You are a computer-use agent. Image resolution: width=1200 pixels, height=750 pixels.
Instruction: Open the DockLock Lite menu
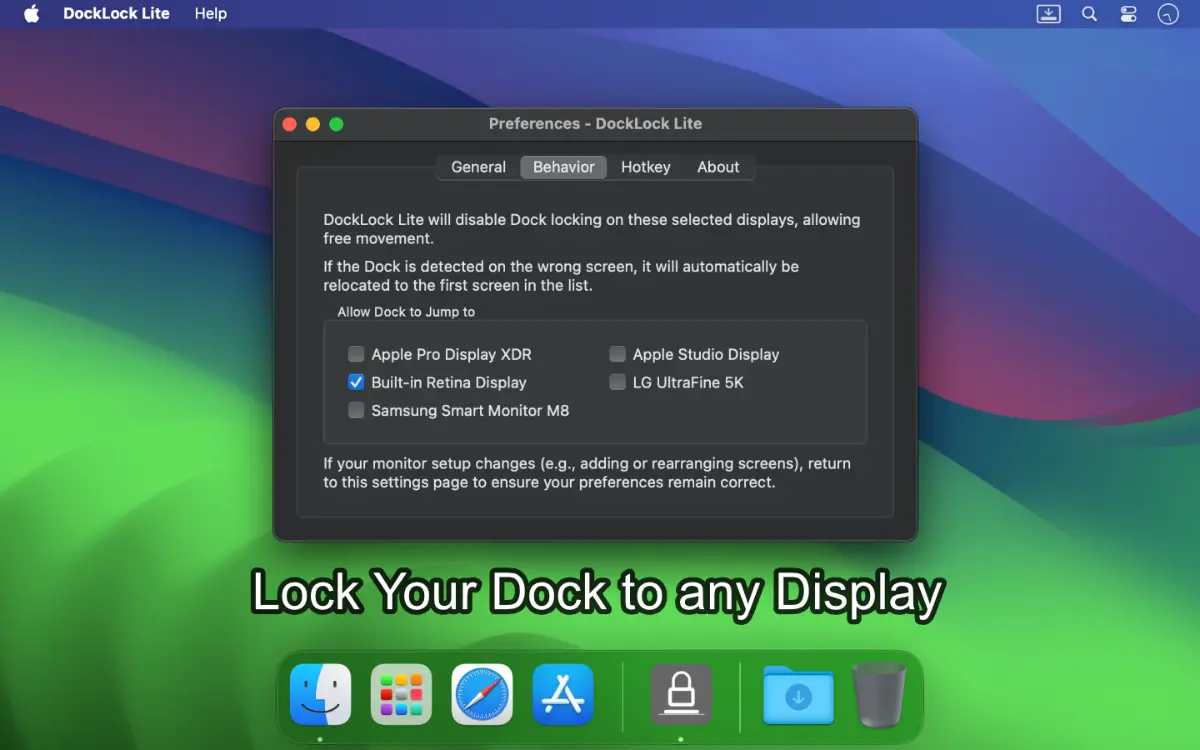click(x=116, y=14)
